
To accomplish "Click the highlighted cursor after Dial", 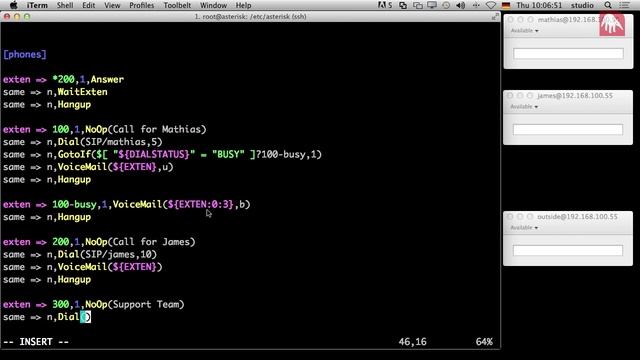I will pyautogui.click(x=85, y=317).
